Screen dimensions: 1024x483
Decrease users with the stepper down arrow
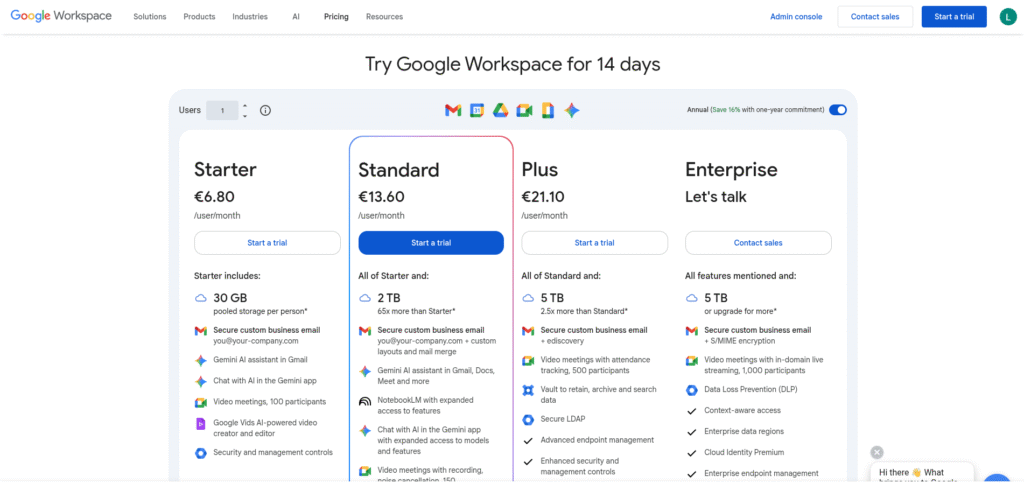click(x=245, y=116)
